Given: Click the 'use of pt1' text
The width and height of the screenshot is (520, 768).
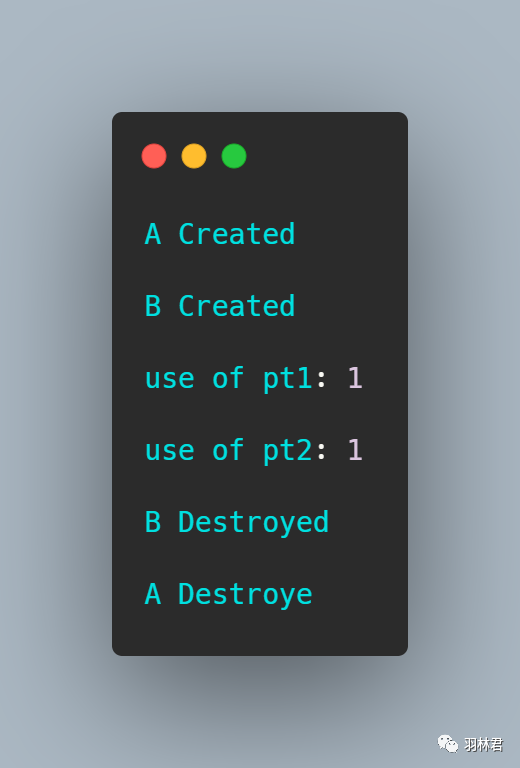Looking at the screenshot, I should point(229,379).
